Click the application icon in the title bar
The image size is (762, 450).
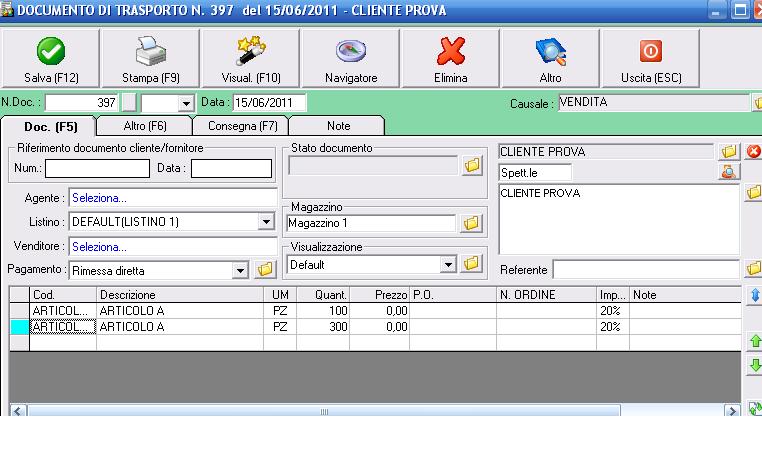[7, 9]
